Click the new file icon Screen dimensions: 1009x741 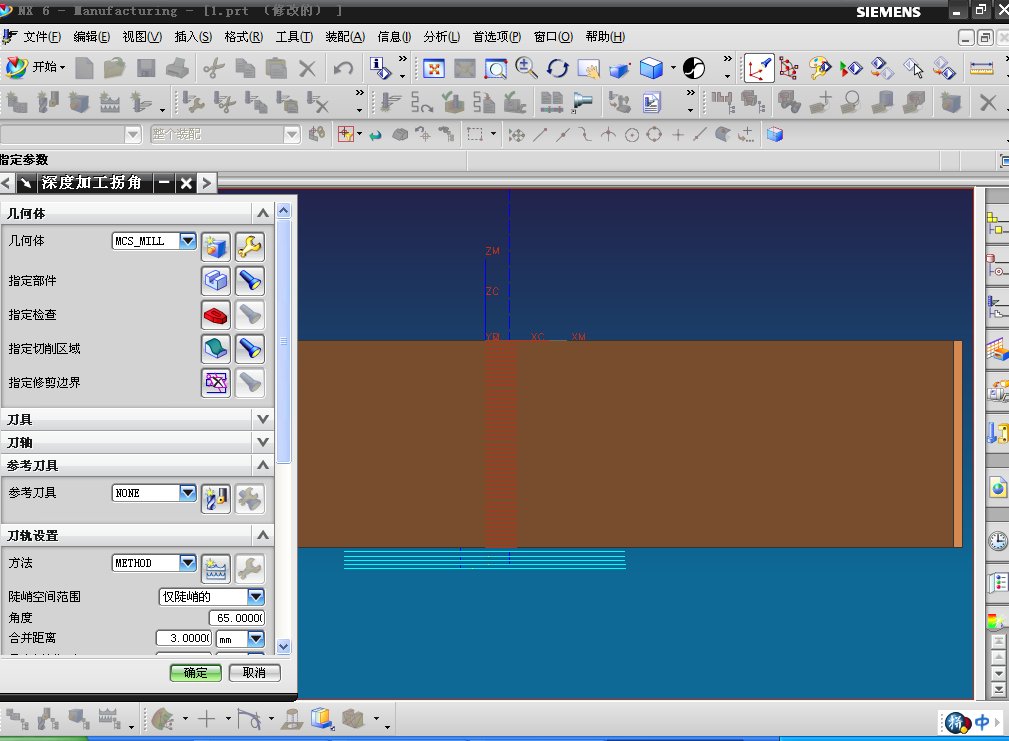[84, 68]
